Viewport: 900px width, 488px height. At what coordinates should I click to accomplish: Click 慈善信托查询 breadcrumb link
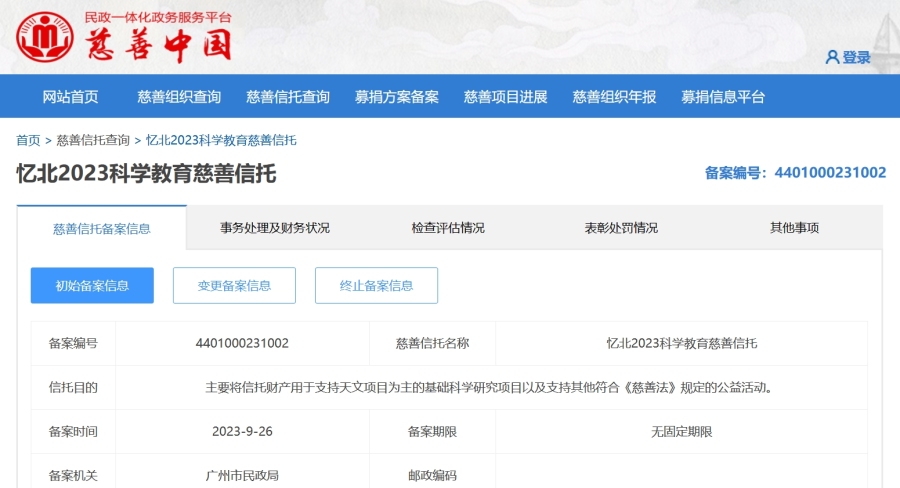93,140
